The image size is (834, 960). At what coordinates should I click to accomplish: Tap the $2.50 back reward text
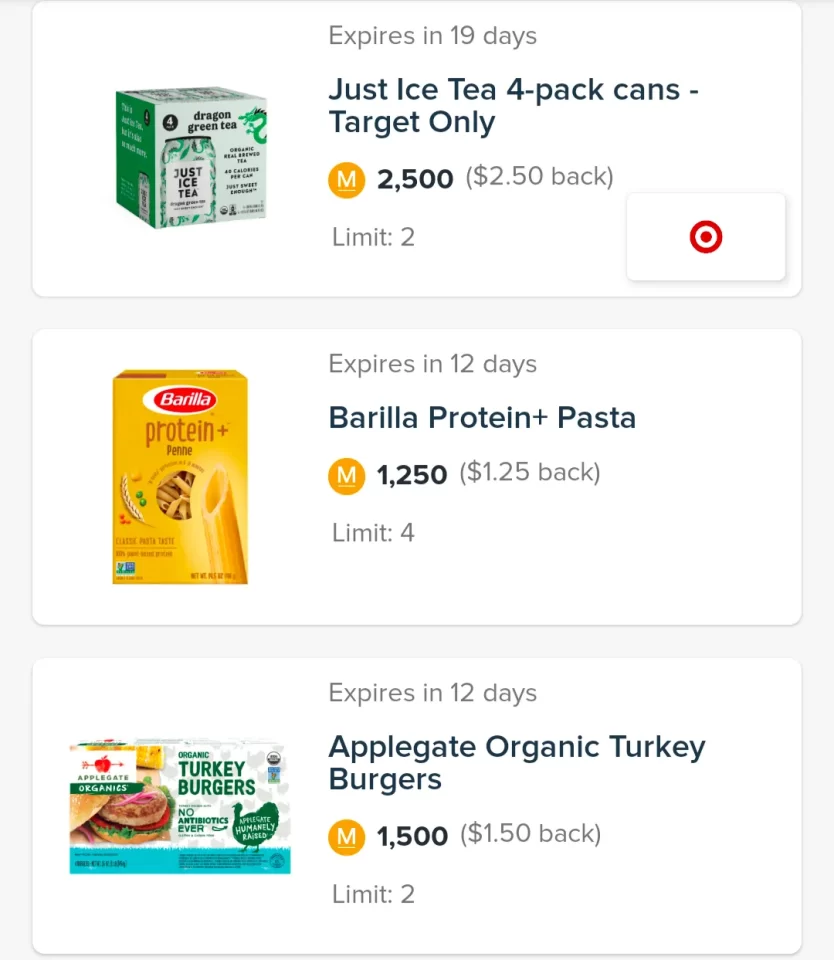539,177
